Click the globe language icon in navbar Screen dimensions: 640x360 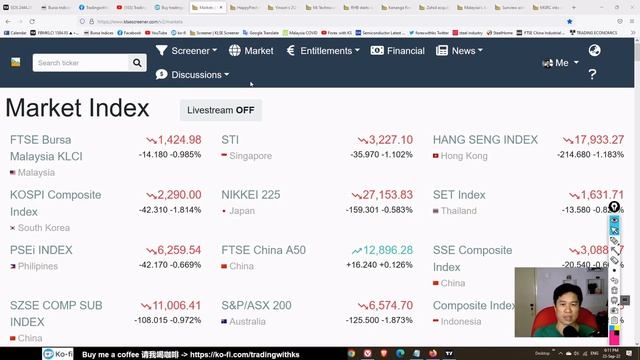click(595, 51)
